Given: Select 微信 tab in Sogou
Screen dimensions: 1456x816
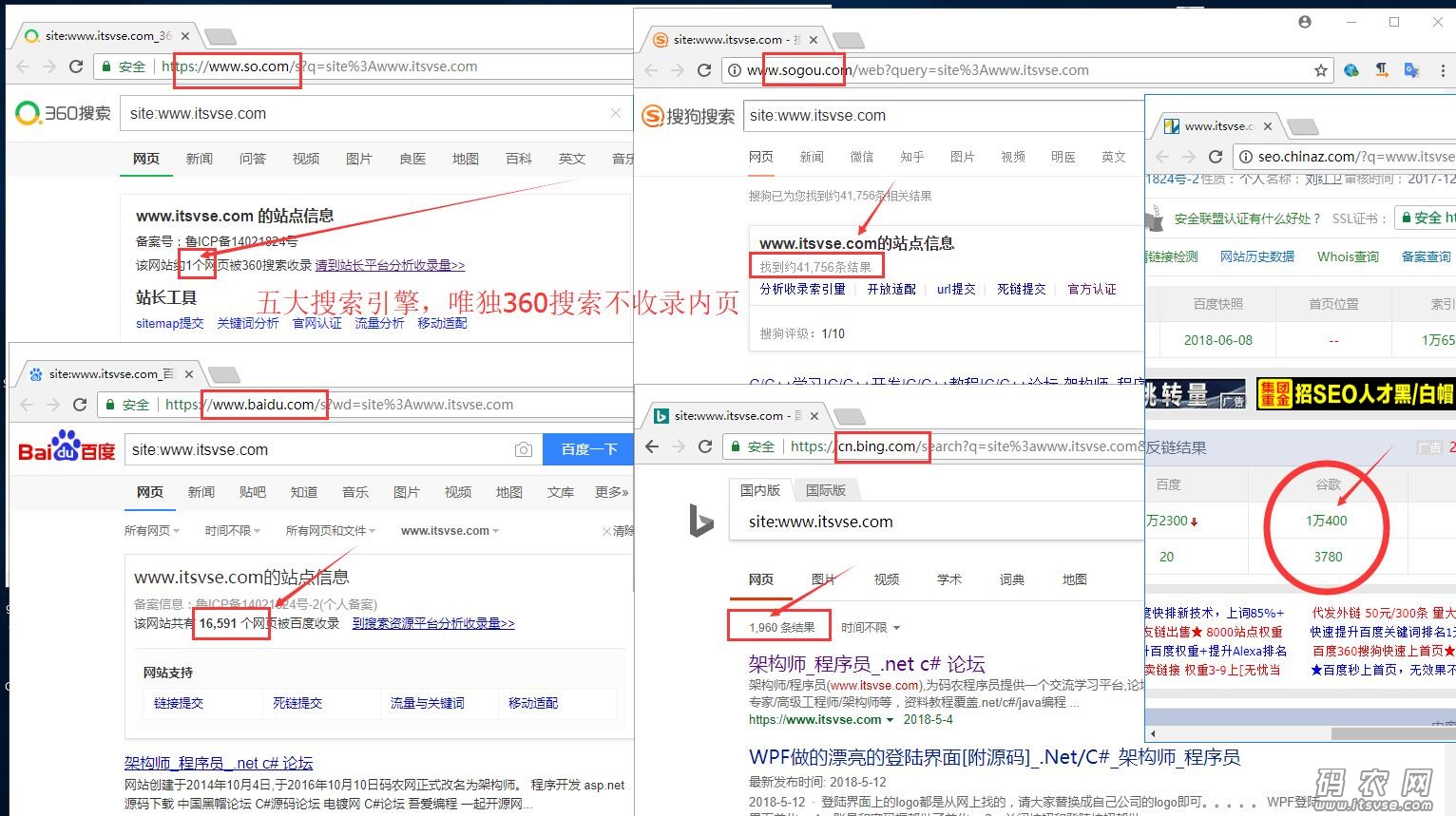Looking at the screenshot, I should tap(862, 157).
